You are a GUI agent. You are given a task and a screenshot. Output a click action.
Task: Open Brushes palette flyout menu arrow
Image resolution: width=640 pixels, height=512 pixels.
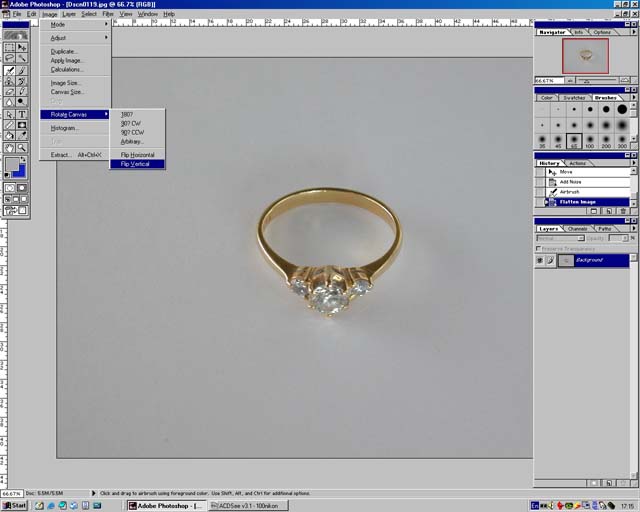(x=633, y=98)
